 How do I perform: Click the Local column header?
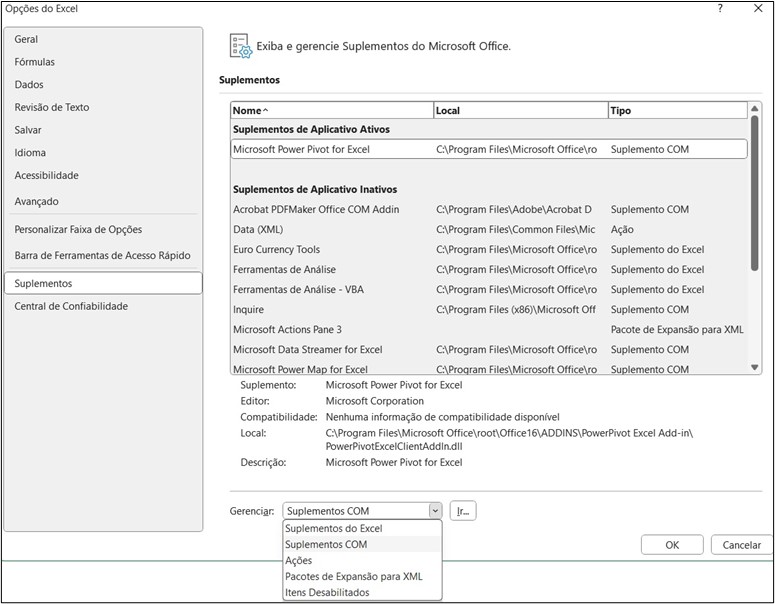(x=520, y=110)
